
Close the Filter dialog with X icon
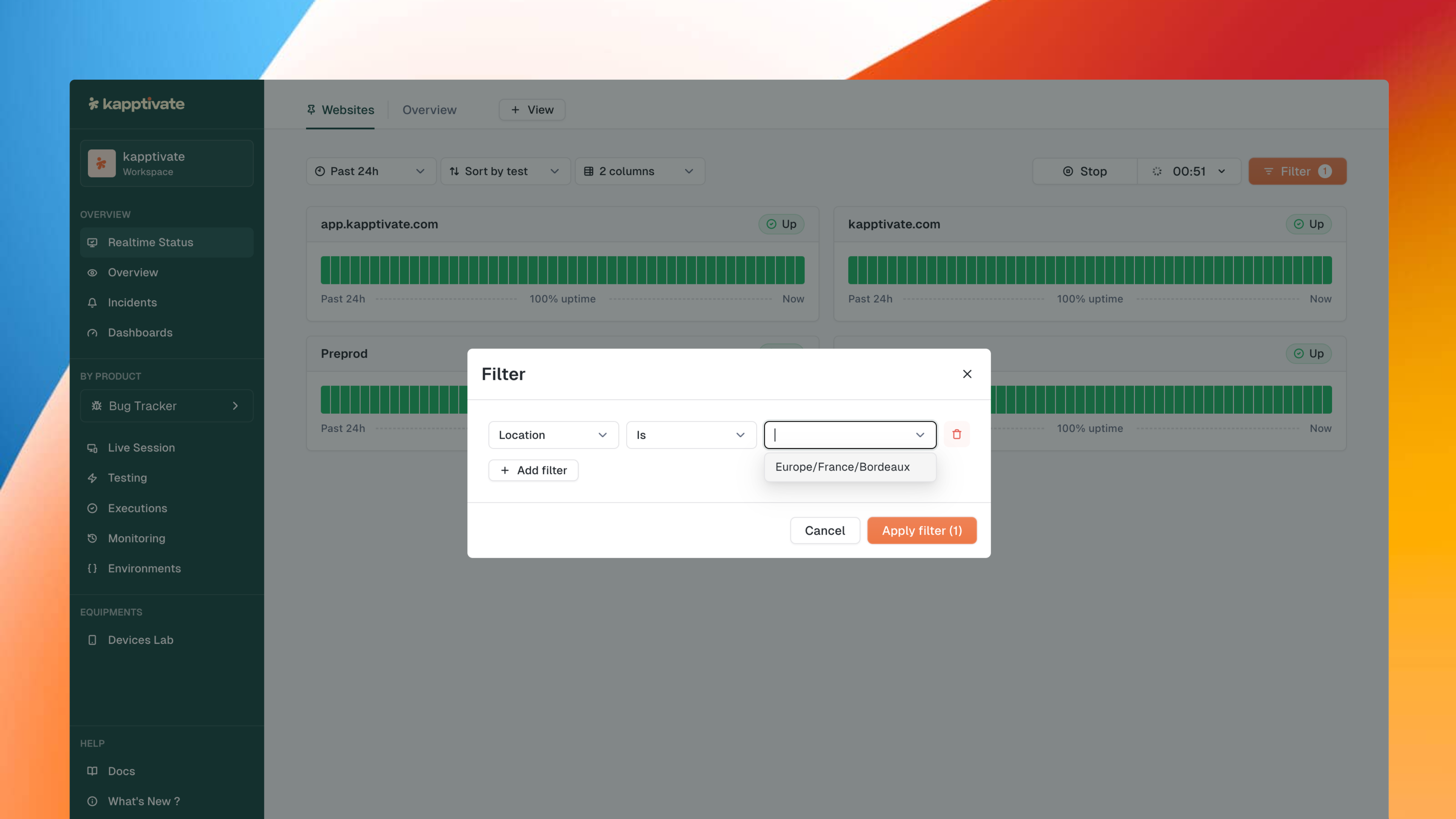point(967,374)
